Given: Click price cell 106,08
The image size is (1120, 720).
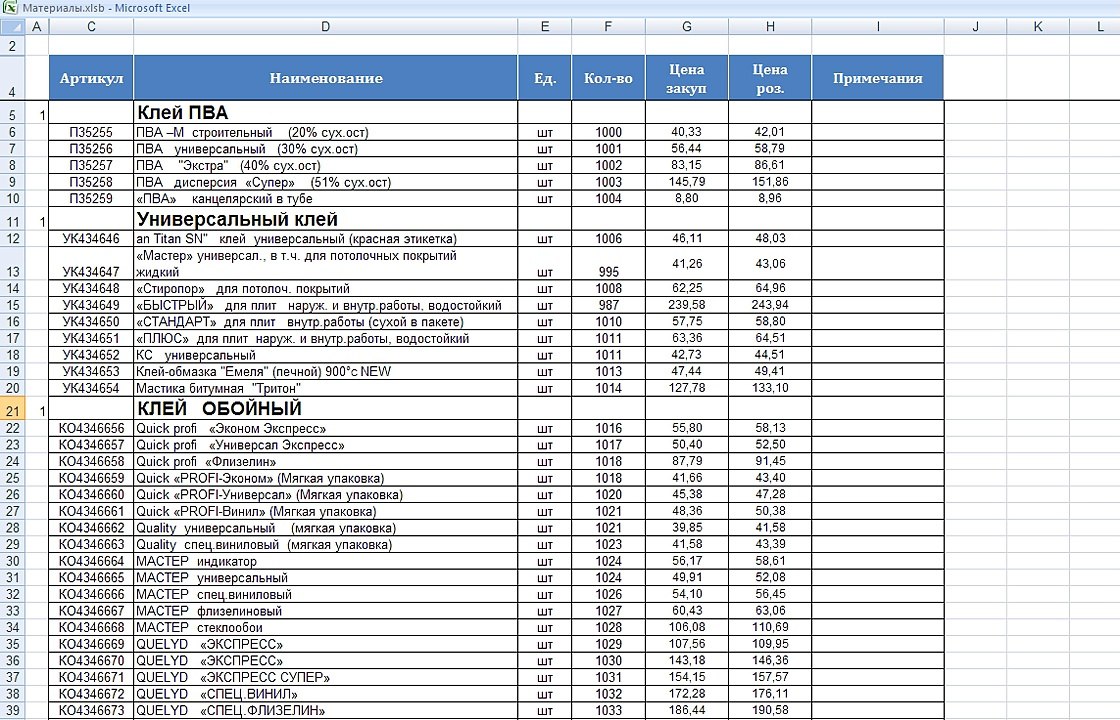Looking at the screenshot, I should click(x=686, y=627).
